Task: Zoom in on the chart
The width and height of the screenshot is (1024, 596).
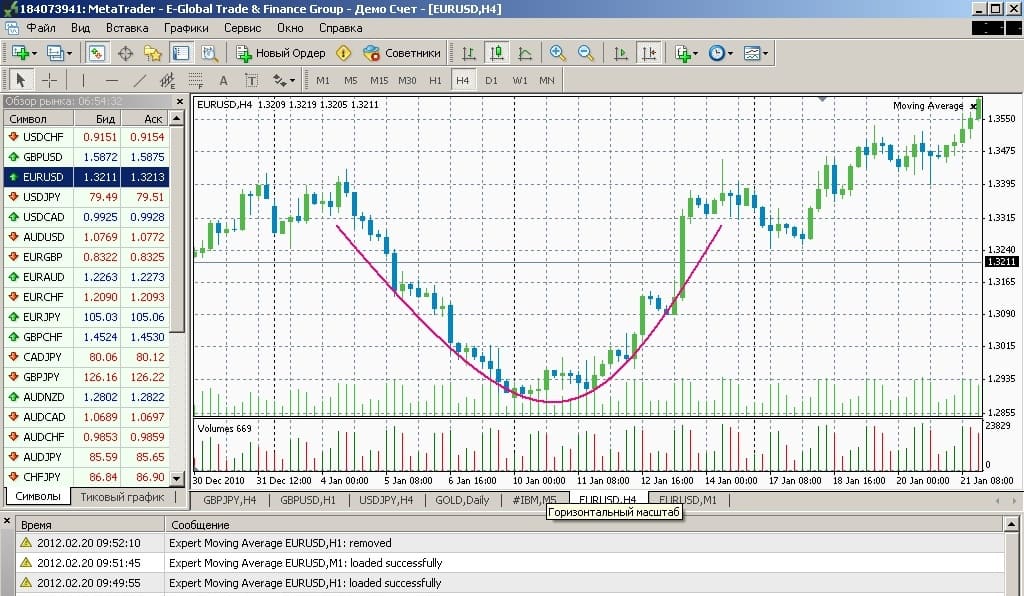Action: (558, 53)
